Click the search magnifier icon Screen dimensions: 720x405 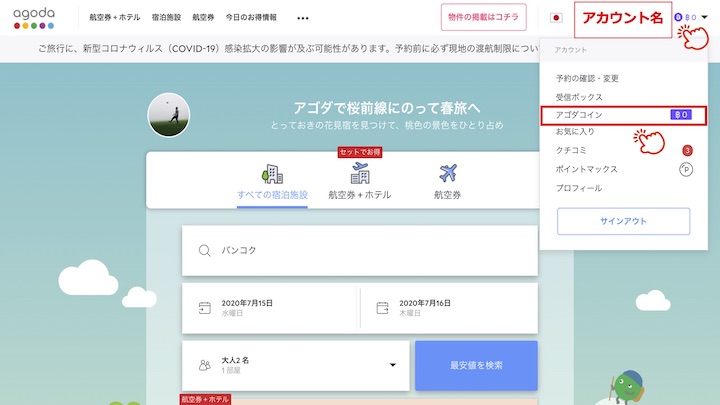(x=204, y=250)
